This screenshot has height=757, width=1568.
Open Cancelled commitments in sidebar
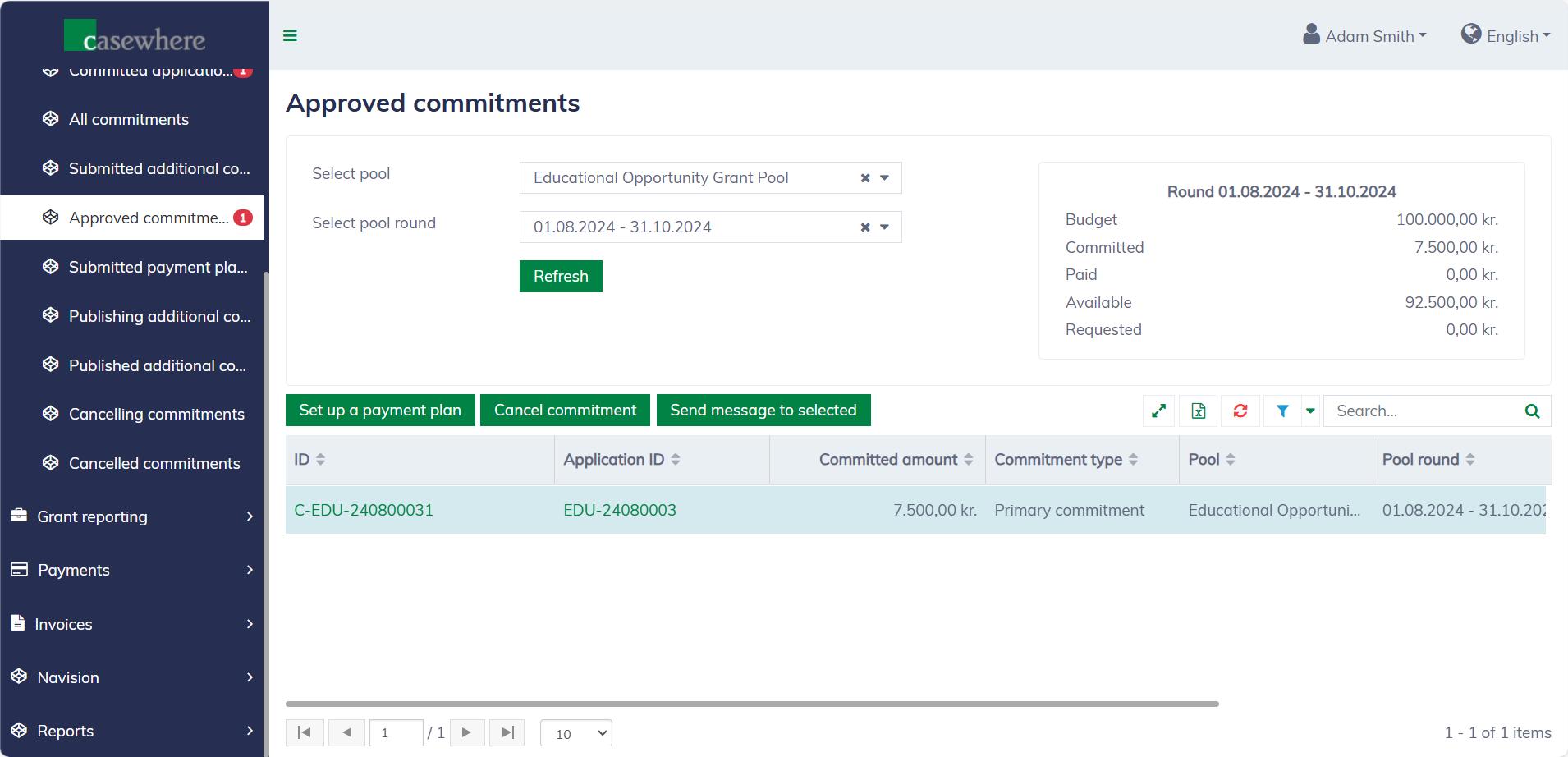point(154,463)
